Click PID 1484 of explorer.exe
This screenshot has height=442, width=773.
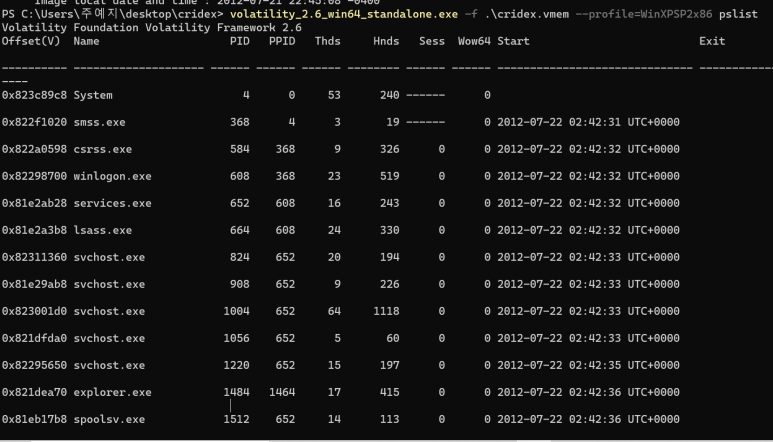pos(236,393)
